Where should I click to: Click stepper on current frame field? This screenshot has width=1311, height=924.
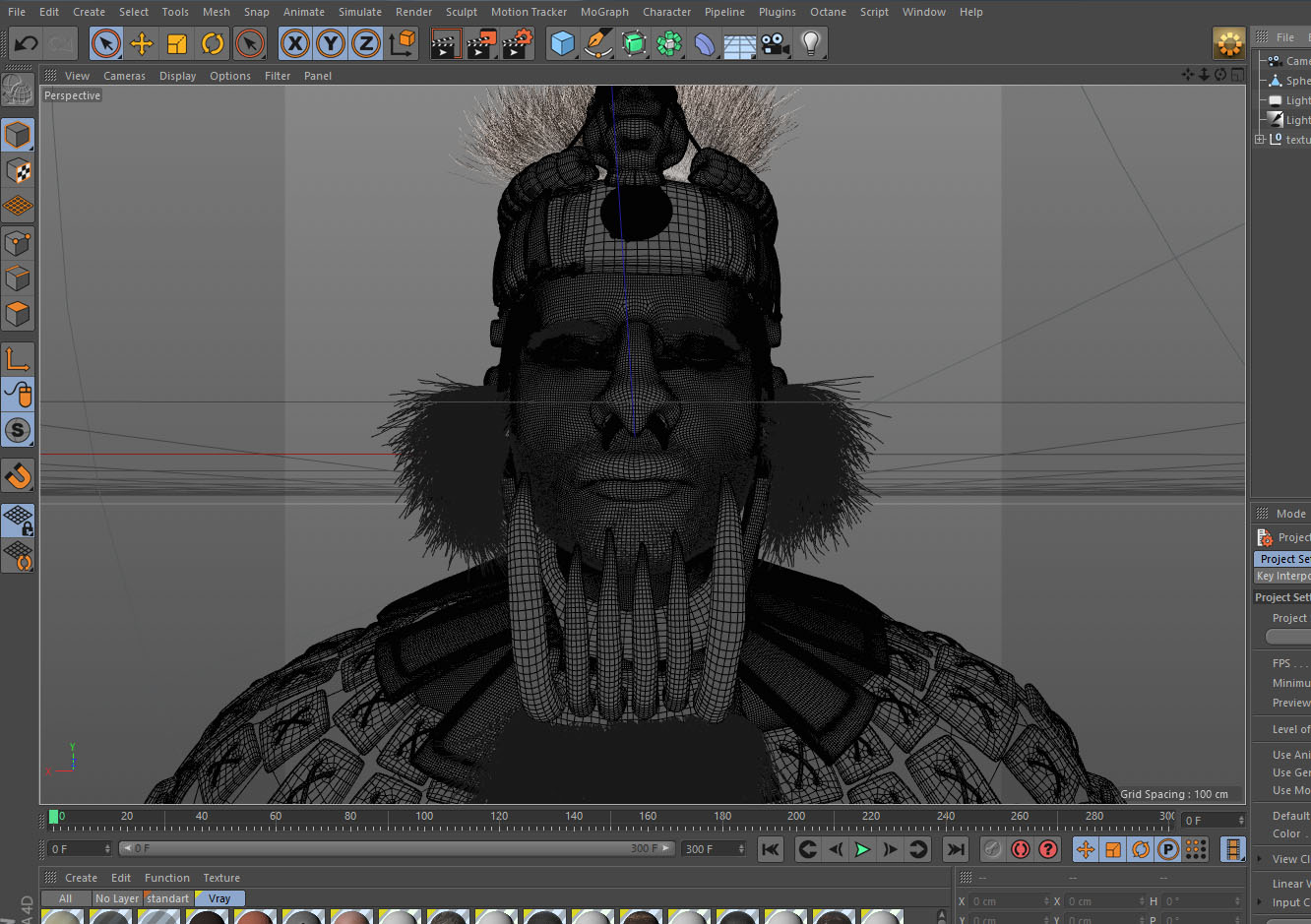(1241, 820)
